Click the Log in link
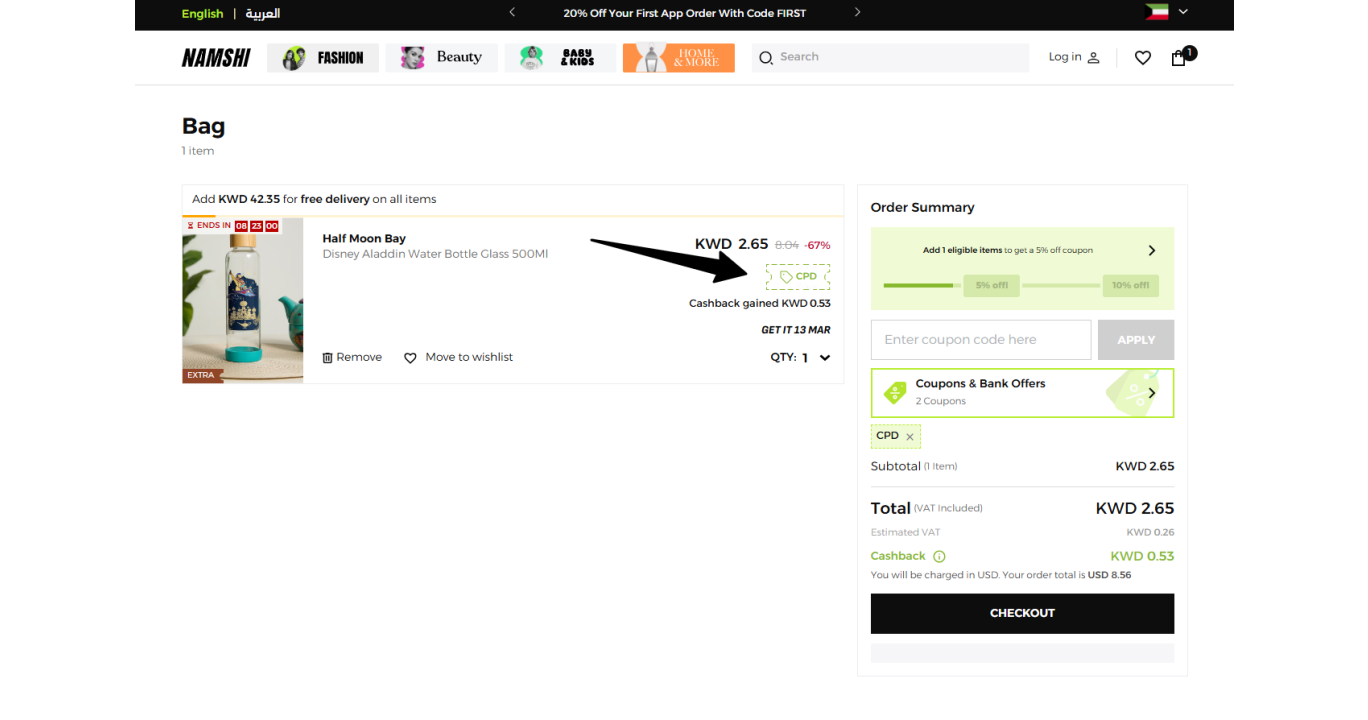The image size is (1368, 720). 1065,57
